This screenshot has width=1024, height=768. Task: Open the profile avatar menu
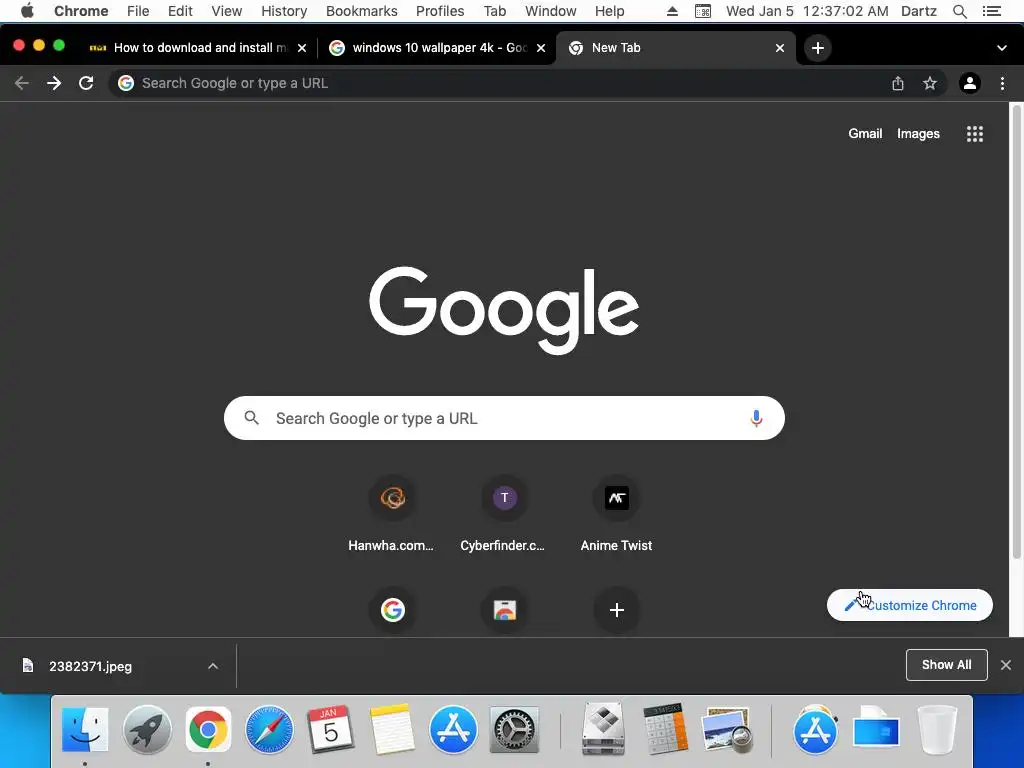tap(970, 83)
